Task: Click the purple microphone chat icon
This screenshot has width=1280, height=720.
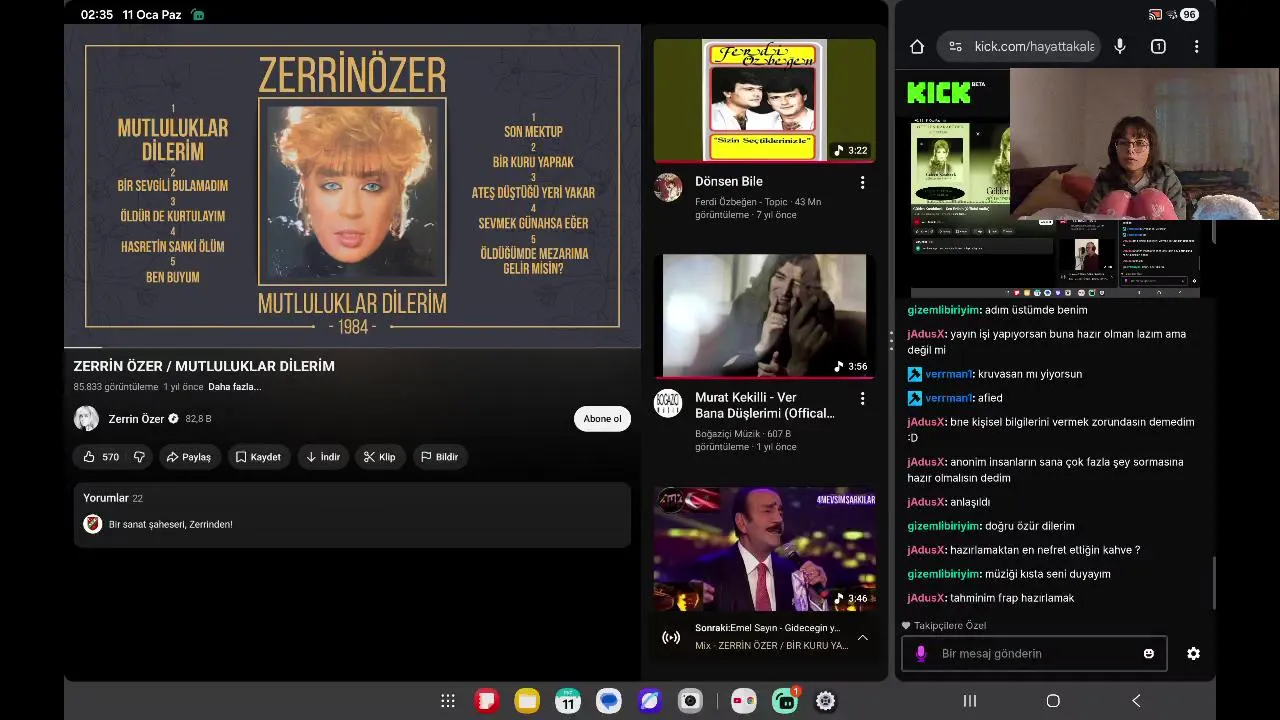Action: [x=921, y=653]
